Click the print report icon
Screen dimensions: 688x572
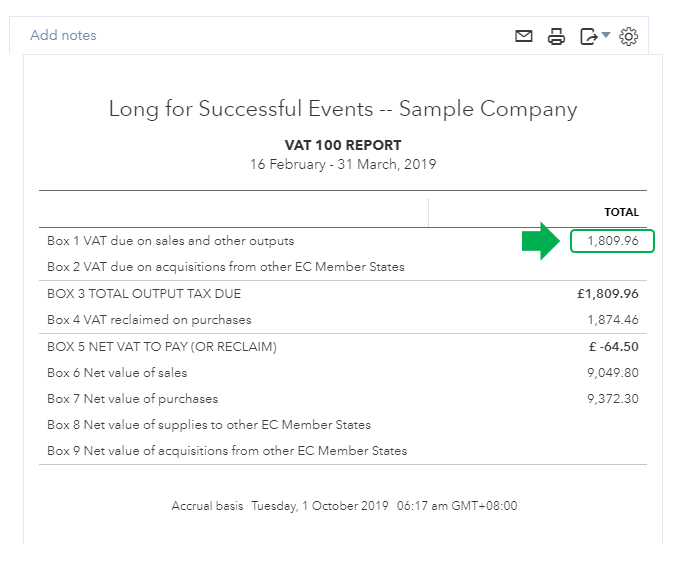[556, 37]
